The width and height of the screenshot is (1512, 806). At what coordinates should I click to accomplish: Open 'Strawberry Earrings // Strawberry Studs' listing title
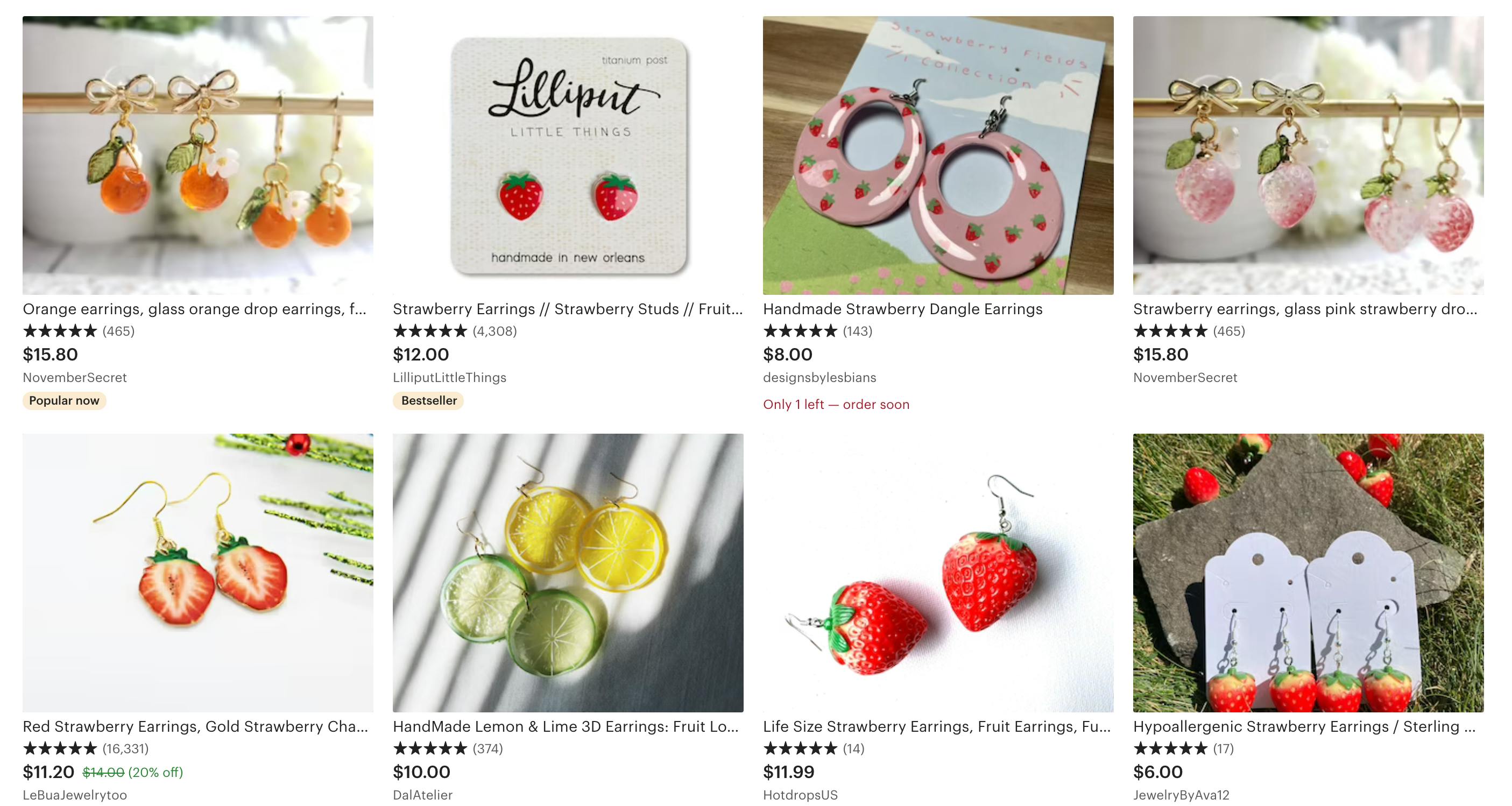coord(567,309)
